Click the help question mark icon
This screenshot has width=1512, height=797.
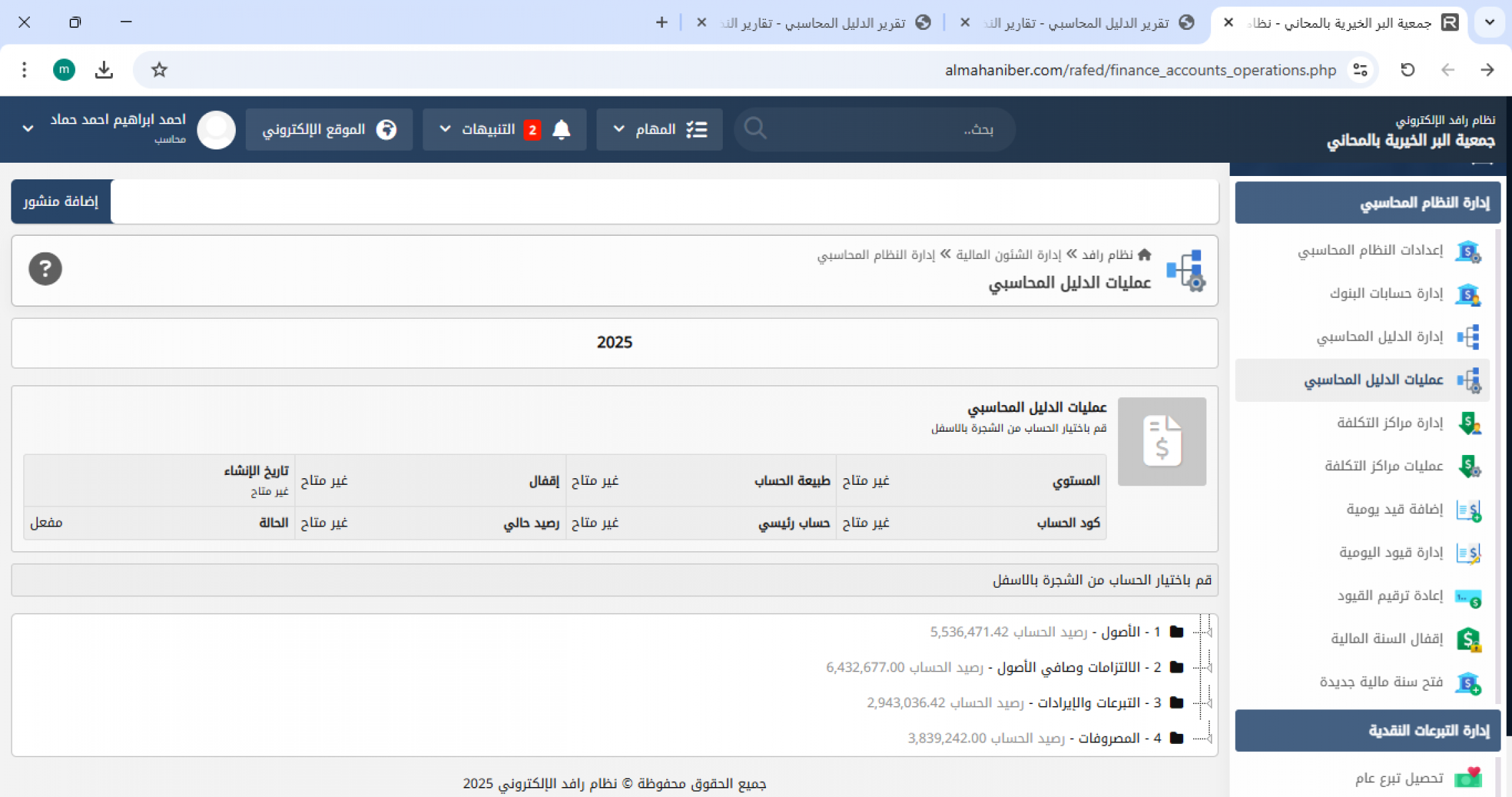click(x=45, y=269)
